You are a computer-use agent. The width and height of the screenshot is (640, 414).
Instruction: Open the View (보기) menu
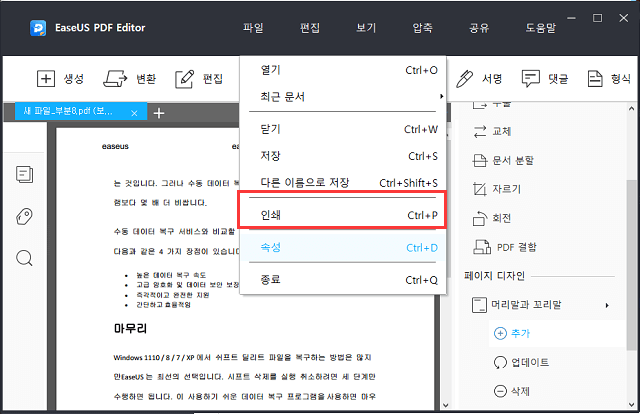click(x=366, y=27)
